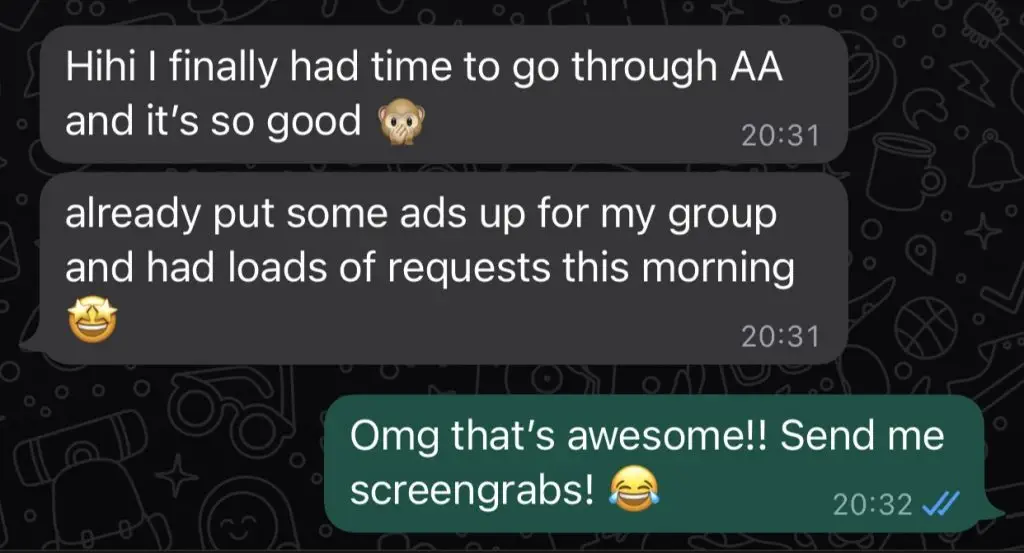Click the word "screengrabs!" in green bubble
The height and width of the screenshot is (553, 1024).
(x=473, y=491)
